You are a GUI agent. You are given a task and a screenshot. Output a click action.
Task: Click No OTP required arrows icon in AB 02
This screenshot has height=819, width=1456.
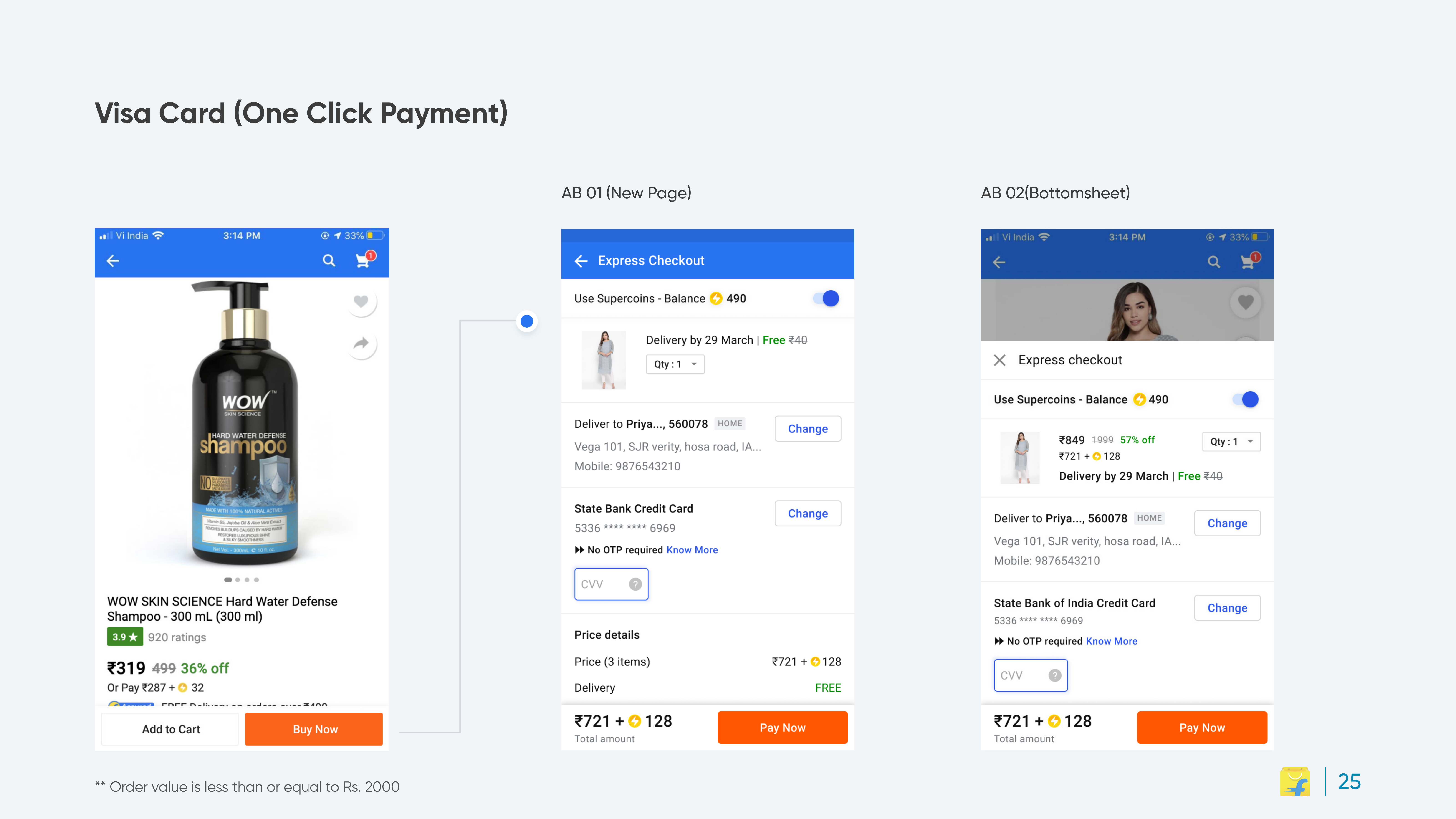click(999, 641)
